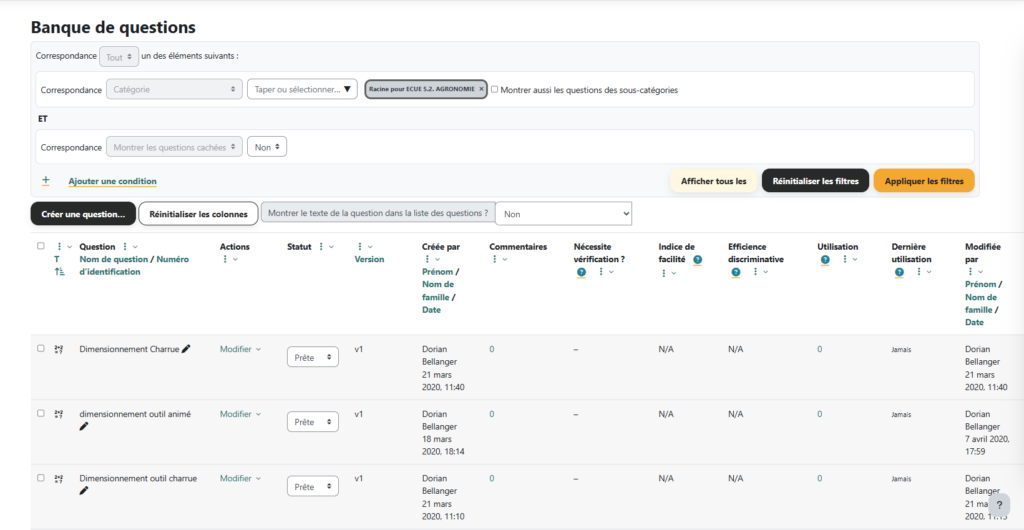This screenshot has width=1024, height=530.
Task: Open the floating question mark help button
Action: 999,505
